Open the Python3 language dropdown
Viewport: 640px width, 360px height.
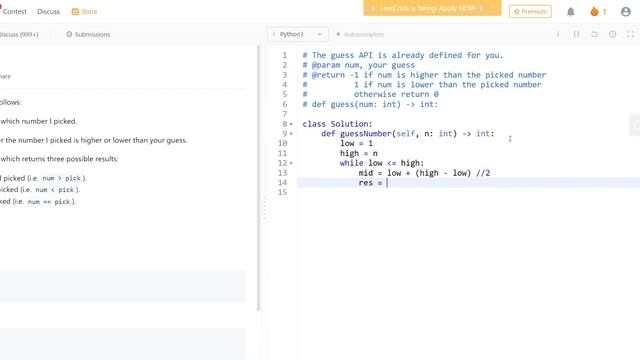298,34
